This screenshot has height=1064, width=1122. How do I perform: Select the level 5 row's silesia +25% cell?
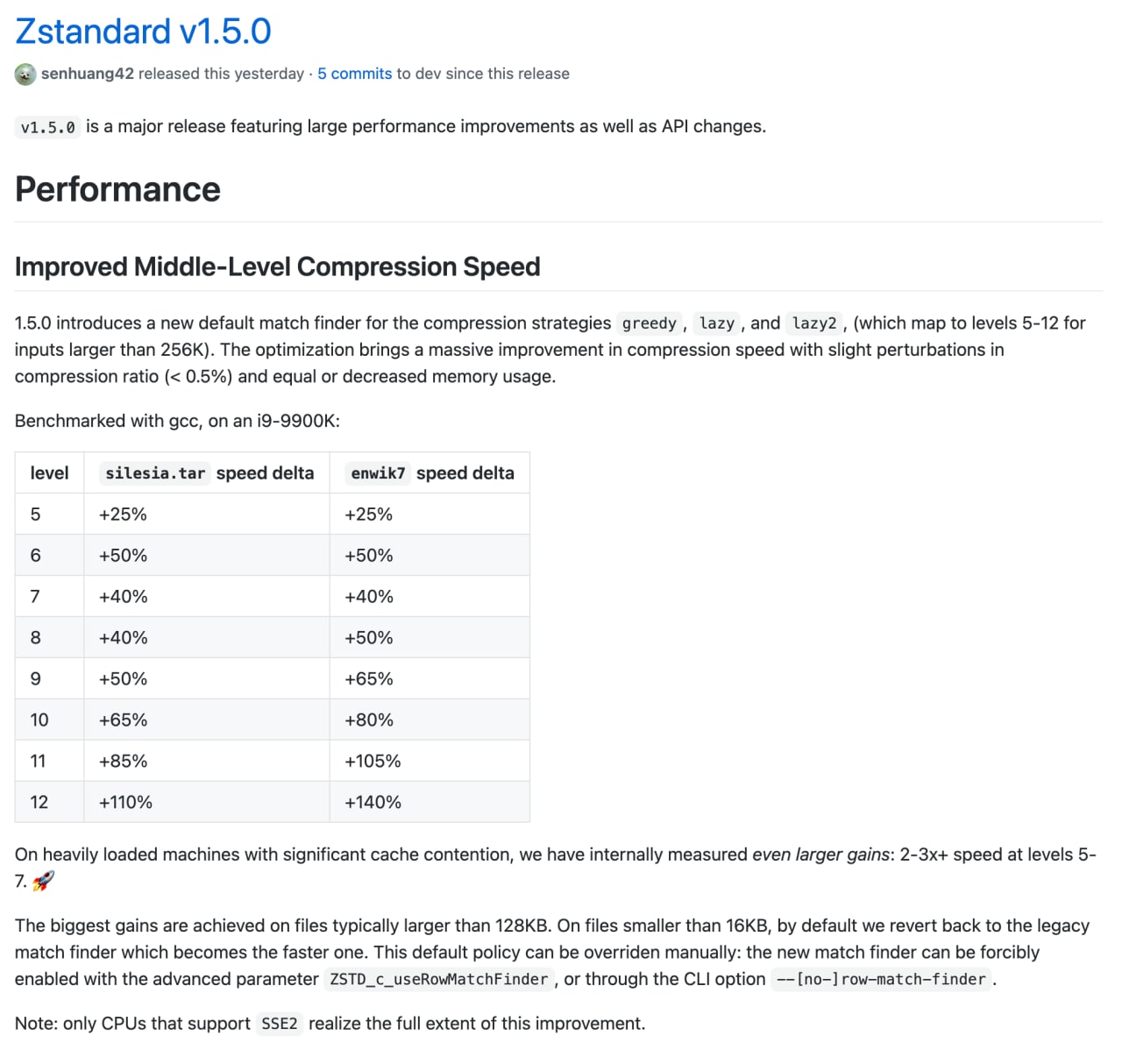click(207, 514)
